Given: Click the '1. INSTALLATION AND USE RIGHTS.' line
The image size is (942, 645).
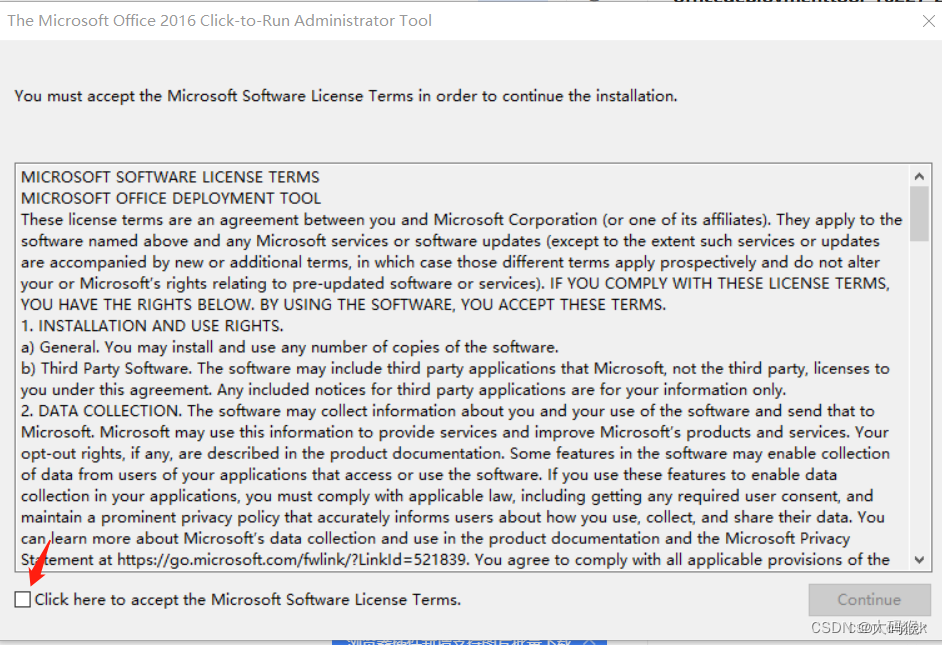Looking at the screenshot, I should [152, 326].
